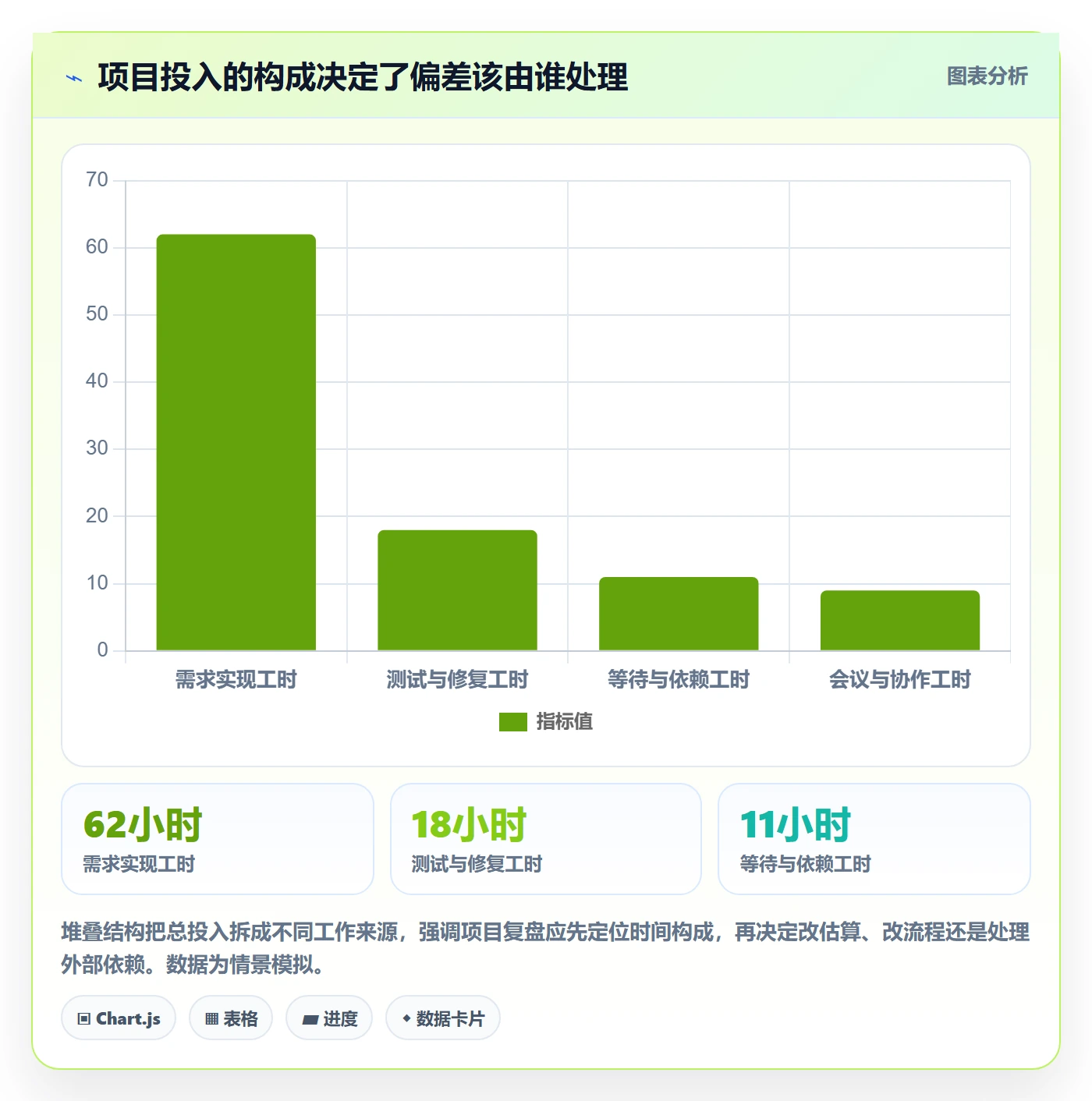Click the y-axis value 20

pyautogui.click(x=97, y=516)
